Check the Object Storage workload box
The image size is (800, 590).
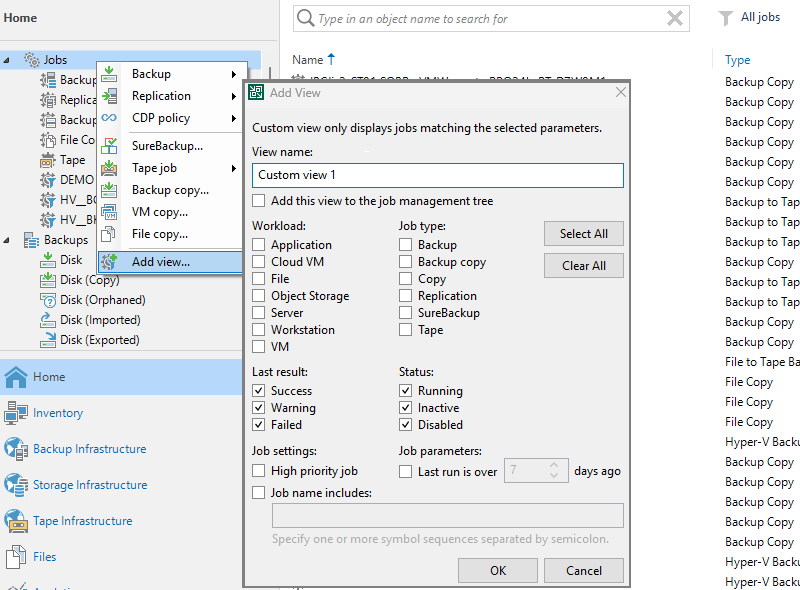tap(259, 296)
